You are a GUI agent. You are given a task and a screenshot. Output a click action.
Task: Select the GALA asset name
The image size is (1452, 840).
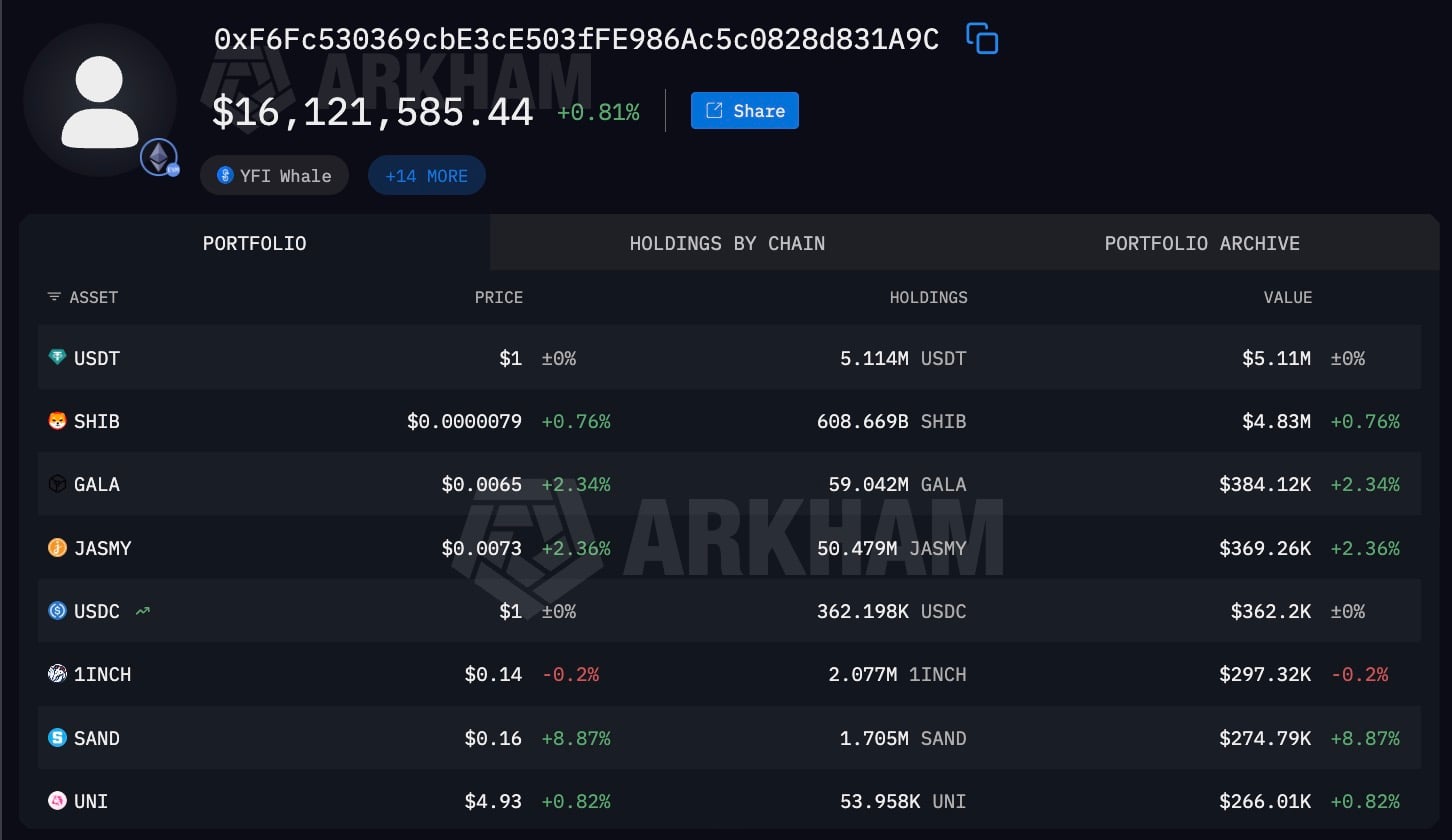97,484
